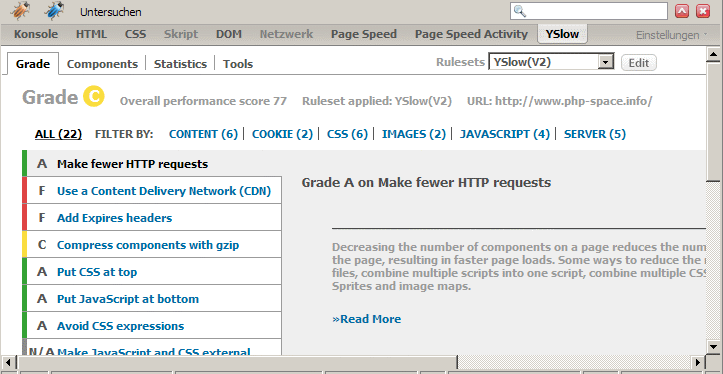The height and width of the screenshot is (374, 723).
Task: Click the horizontal scrollbar right arrow
Action: 698,362
